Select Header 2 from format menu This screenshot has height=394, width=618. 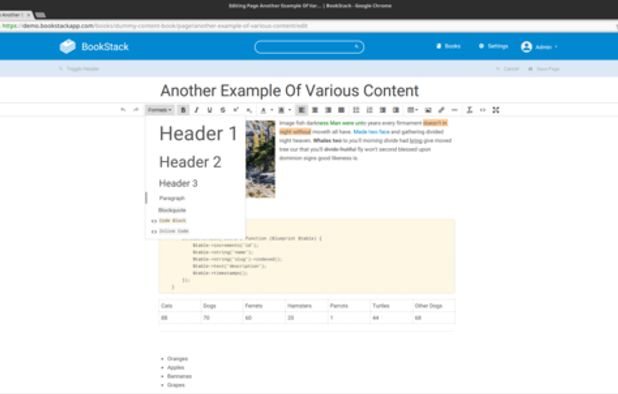tap(190, 162)
